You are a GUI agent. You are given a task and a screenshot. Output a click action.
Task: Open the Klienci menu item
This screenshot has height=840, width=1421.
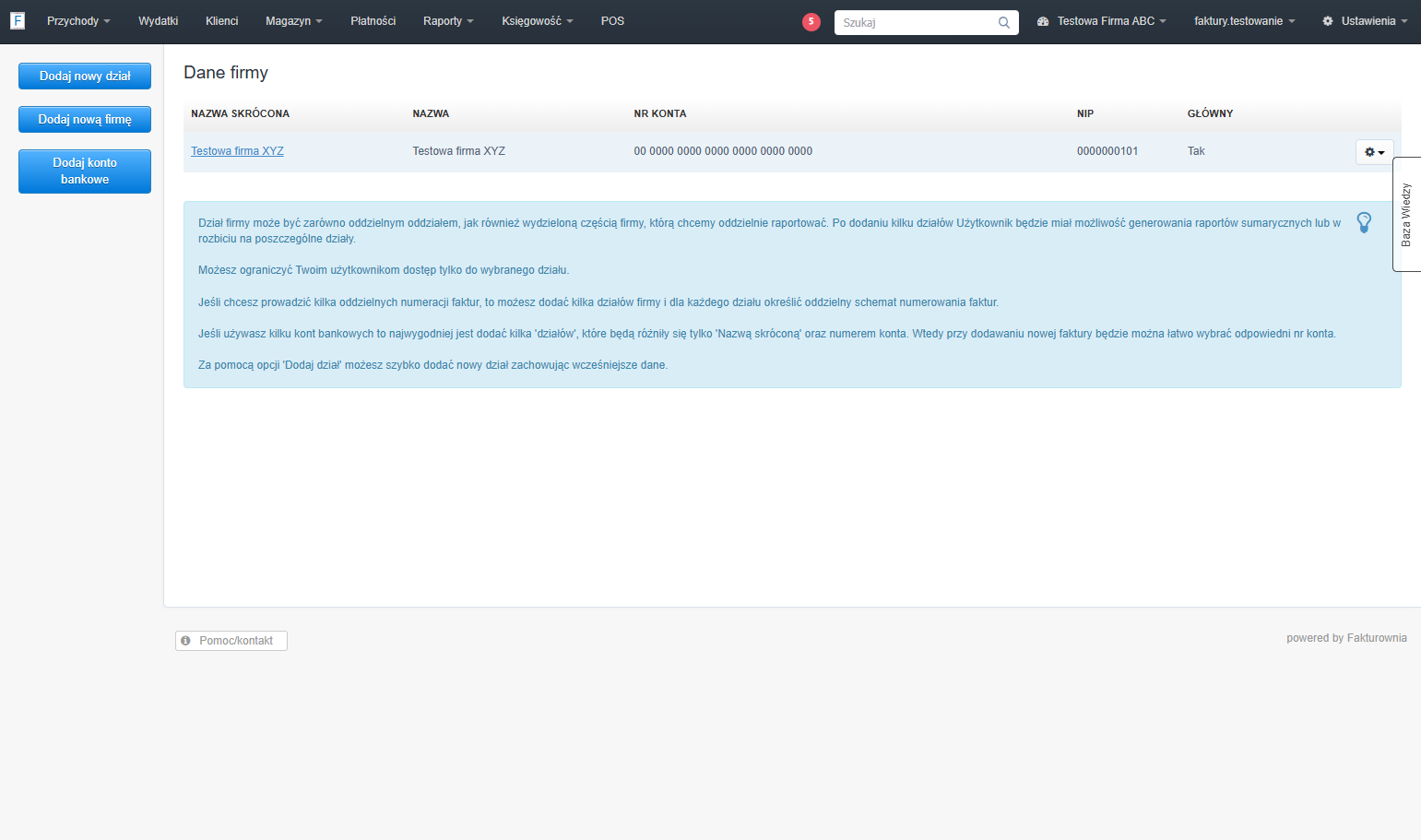click(221, 21)
